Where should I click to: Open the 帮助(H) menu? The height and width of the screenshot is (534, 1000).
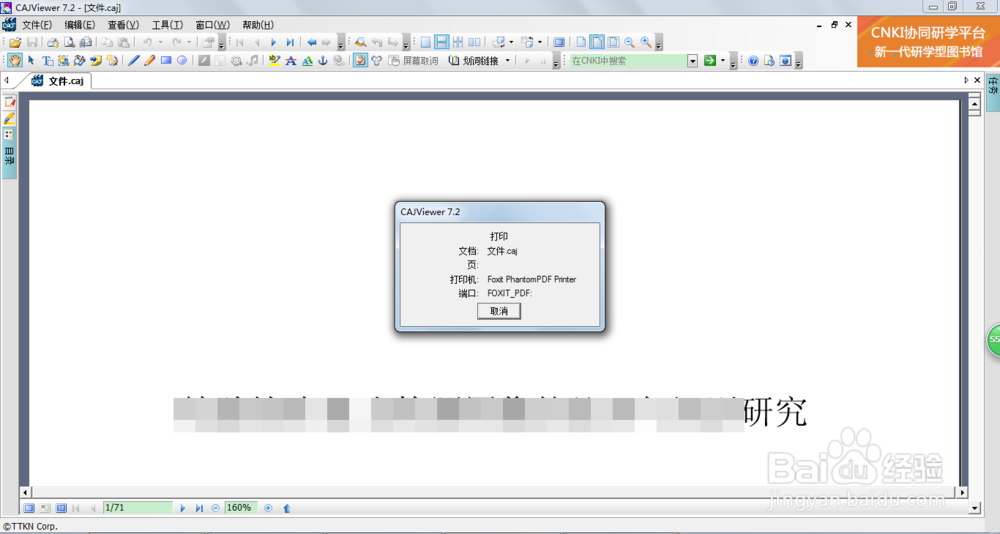(x=258, y=25)
